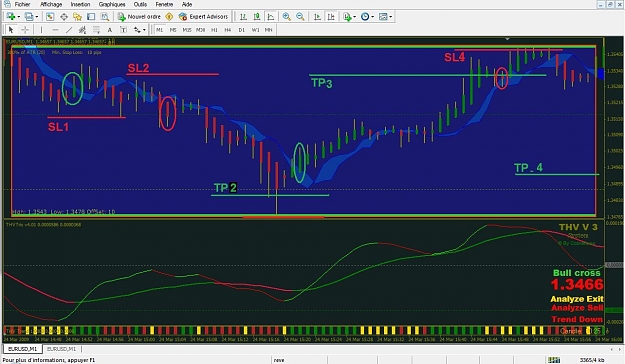Expand the indicators dropdown arrow
Image resolution: width=625 pixels, height=364 pixels.
[354, 17]
